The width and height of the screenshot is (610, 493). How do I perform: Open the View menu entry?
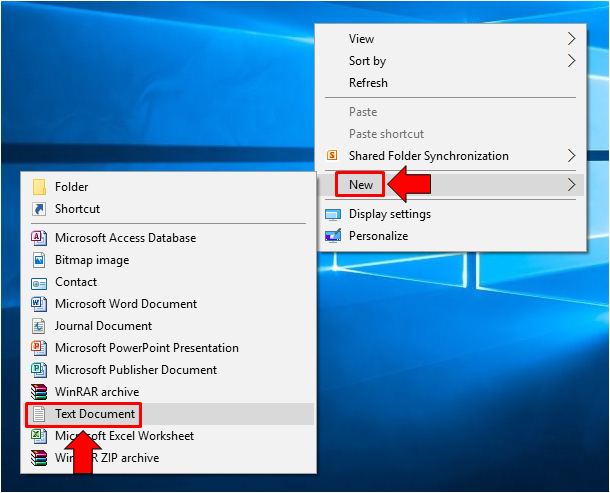(x=450, y=39)
